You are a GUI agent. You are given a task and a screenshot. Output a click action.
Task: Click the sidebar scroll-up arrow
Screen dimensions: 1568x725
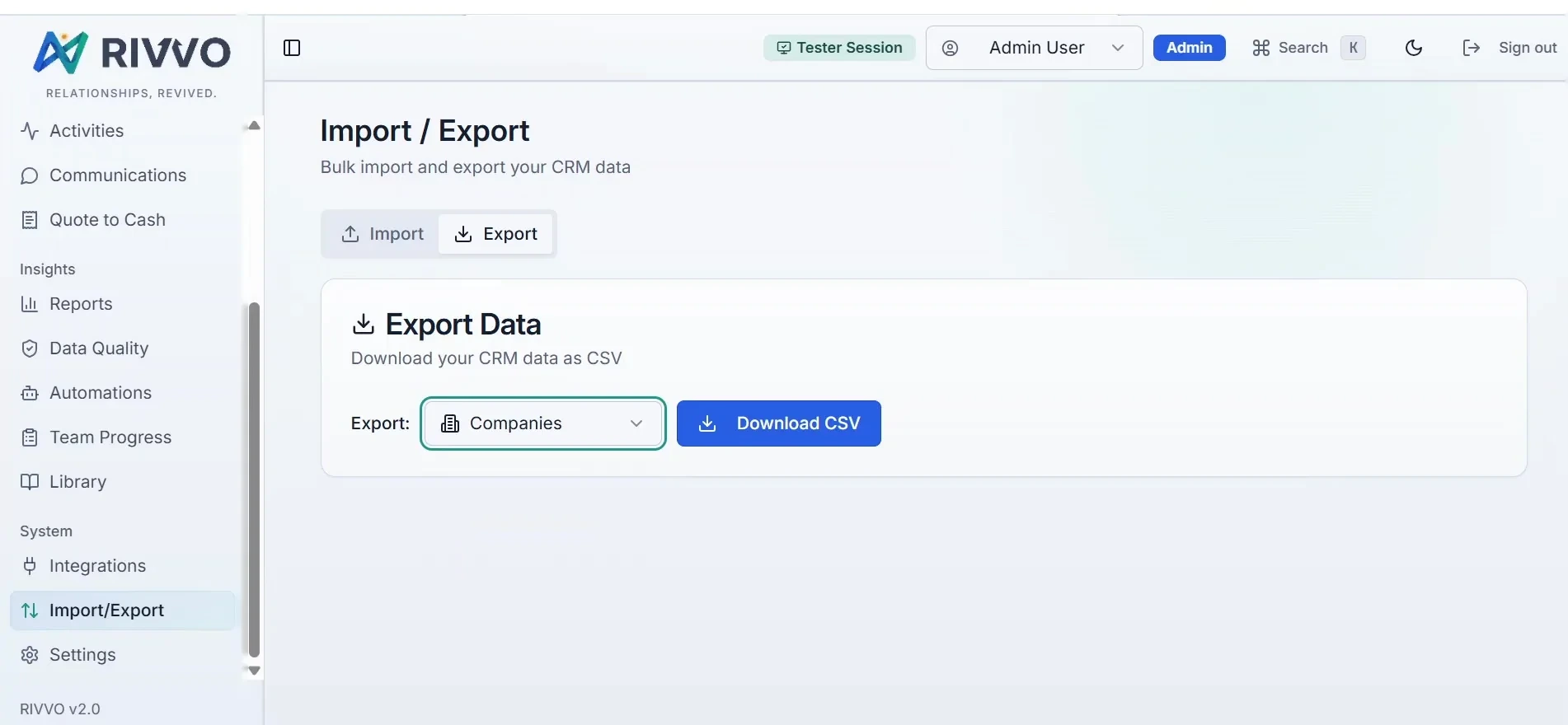tap(254, 125)
